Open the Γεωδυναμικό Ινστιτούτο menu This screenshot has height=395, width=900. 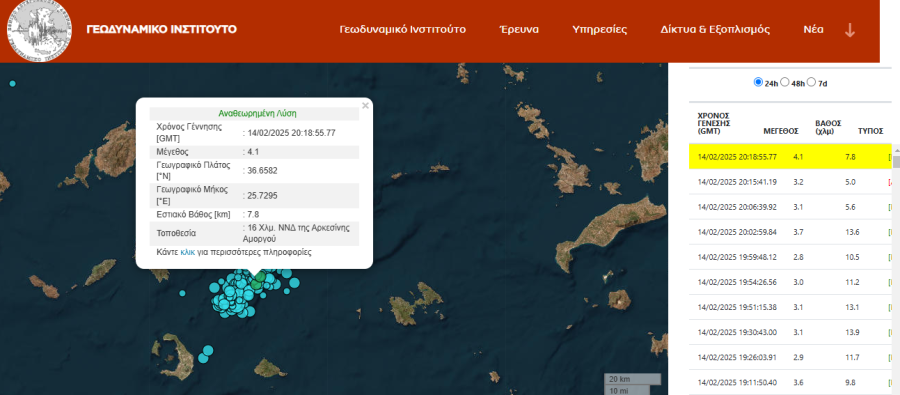coord(403,30)
